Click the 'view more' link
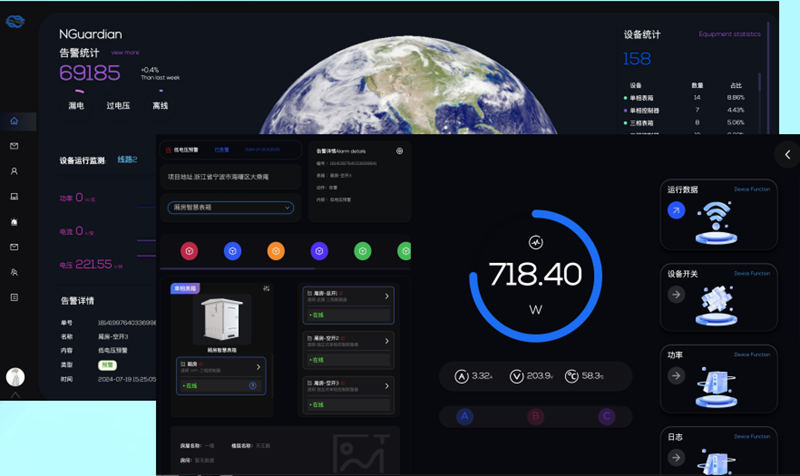This screenshot has width=800, height=476. (125, 52)
